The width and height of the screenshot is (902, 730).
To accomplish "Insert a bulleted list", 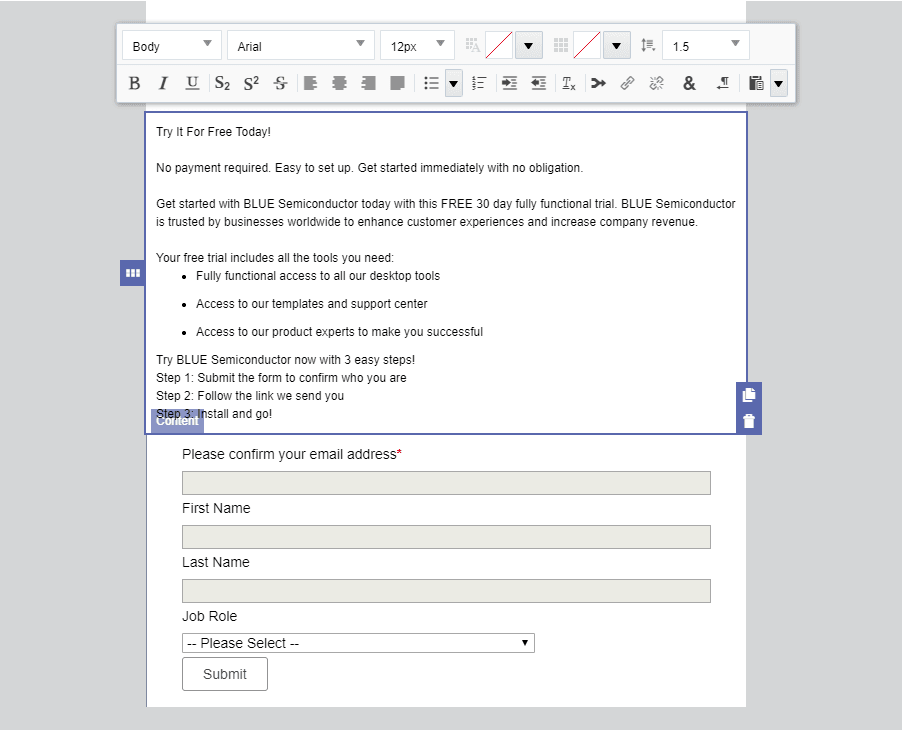I will click(431, 83).
